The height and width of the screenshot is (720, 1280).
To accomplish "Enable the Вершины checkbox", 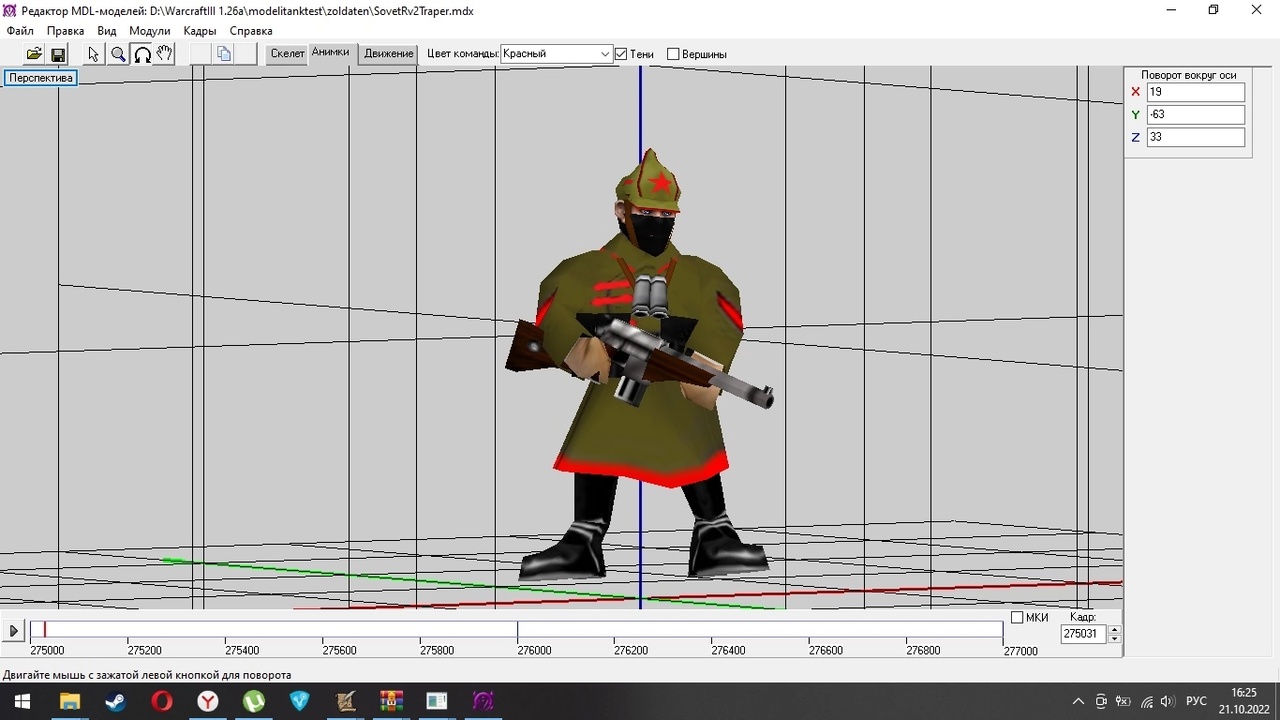I will [x=673, y=54].
